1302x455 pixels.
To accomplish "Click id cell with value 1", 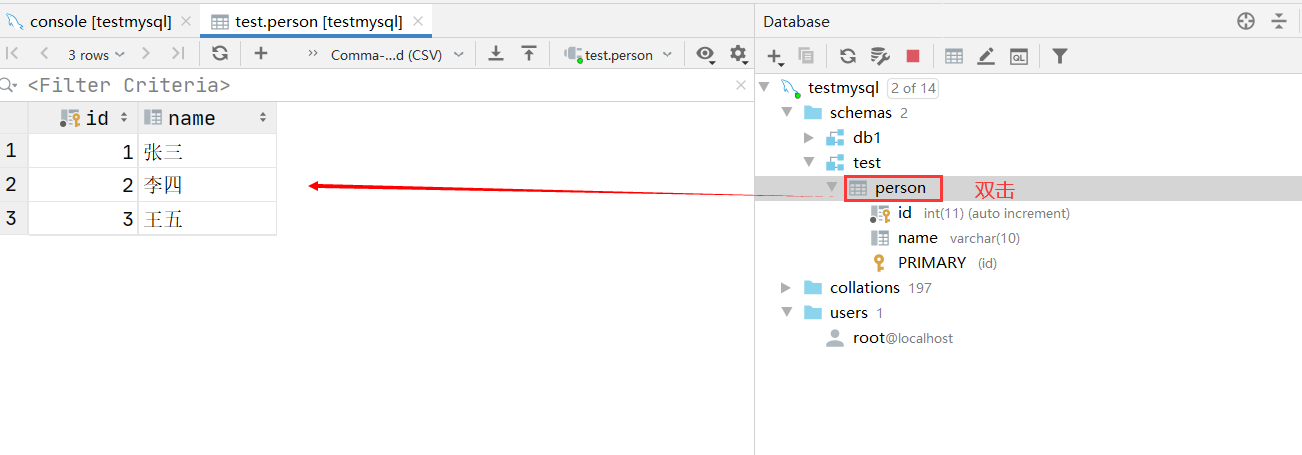I will (84, 152).
